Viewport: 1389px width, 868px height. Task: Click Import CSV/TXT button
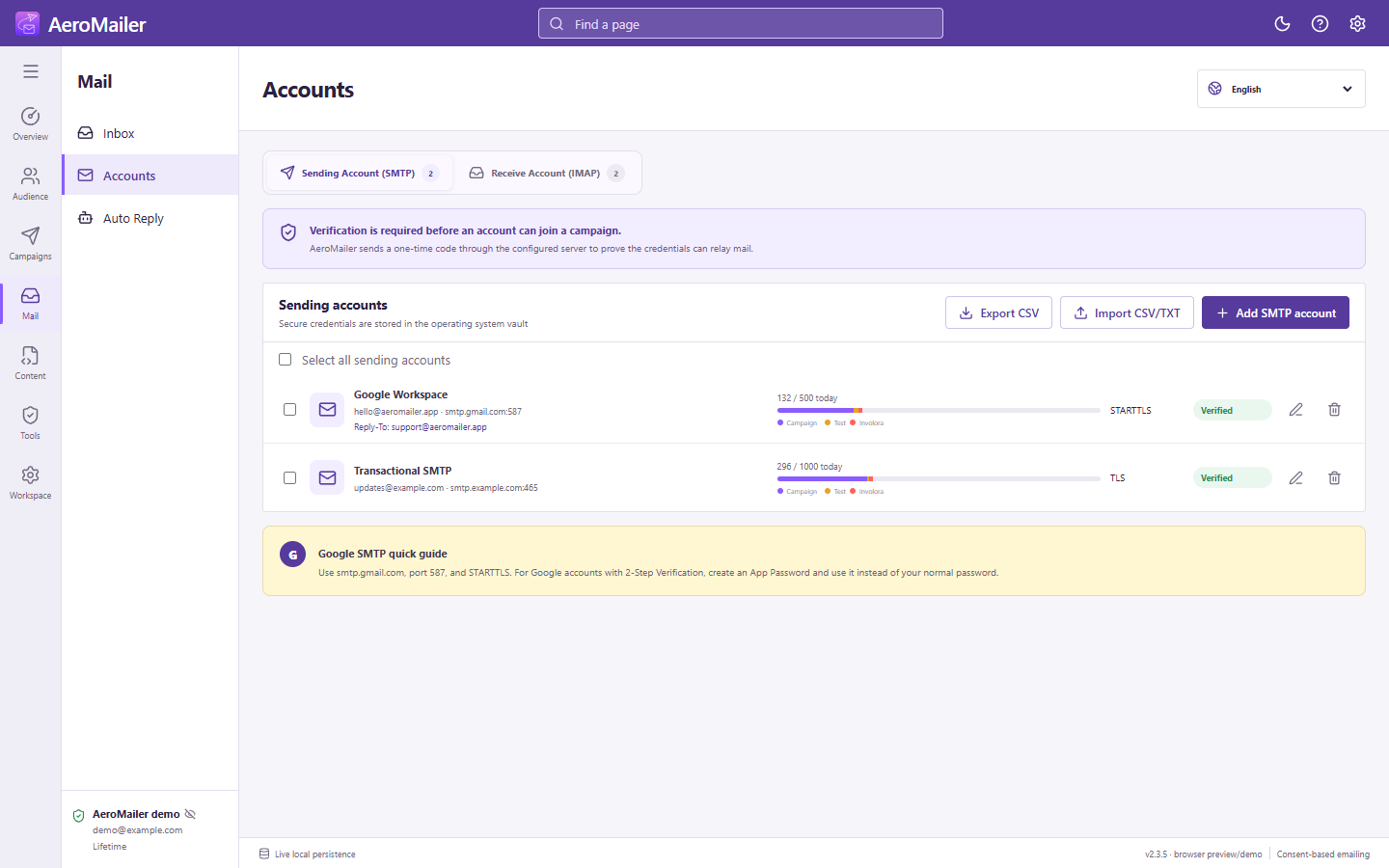click(x=1127, y=312)
